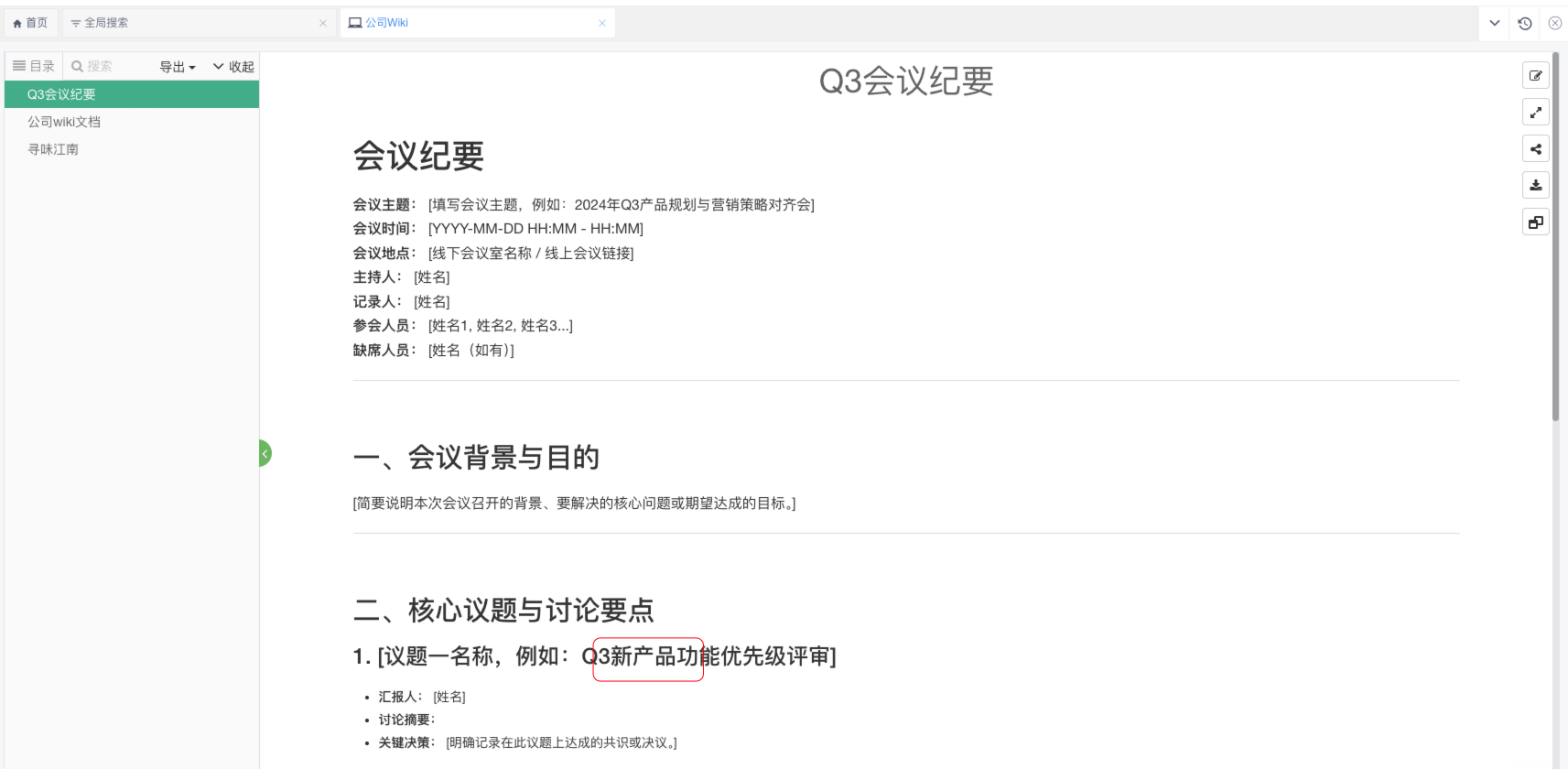The image size is (1568, 769).
Task: Click the 汇报人 bullet item
Action: click(422, 698)
